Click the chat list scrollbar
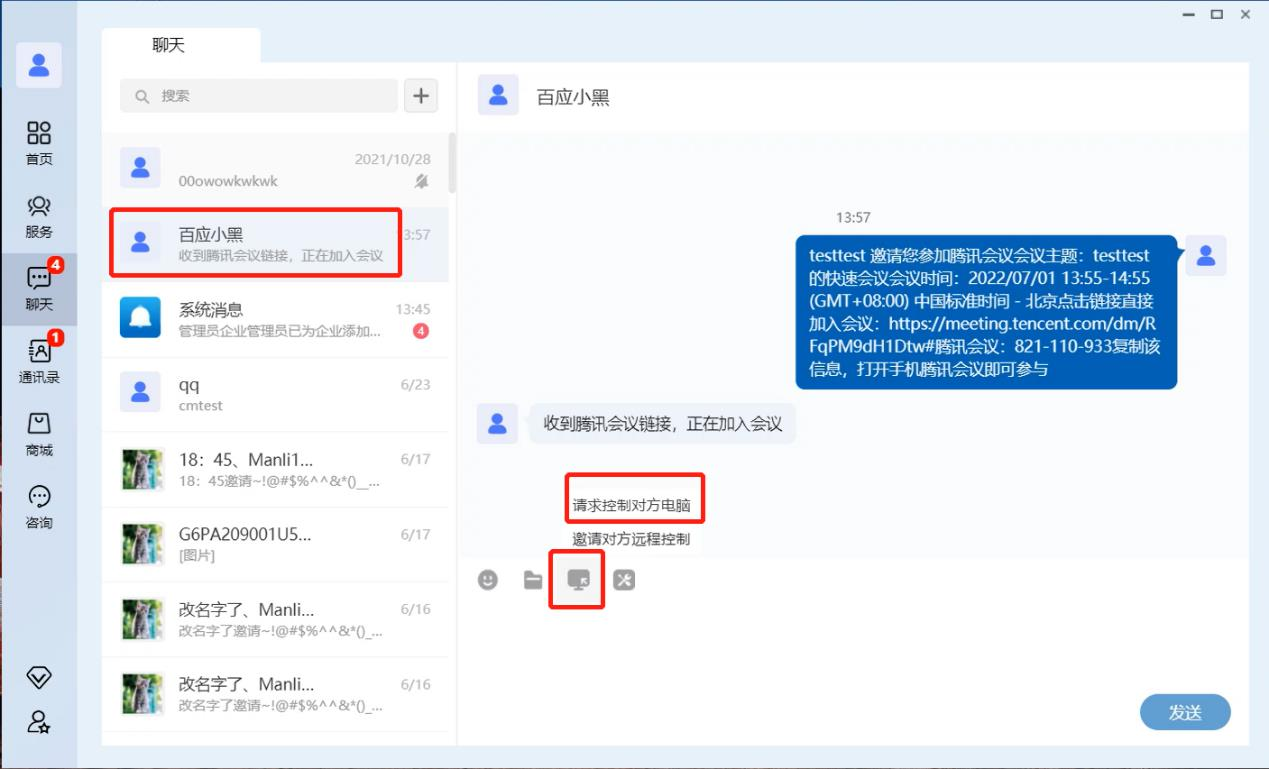The width and height of the screenshot is (1269, 769). [x=452, y=163]
